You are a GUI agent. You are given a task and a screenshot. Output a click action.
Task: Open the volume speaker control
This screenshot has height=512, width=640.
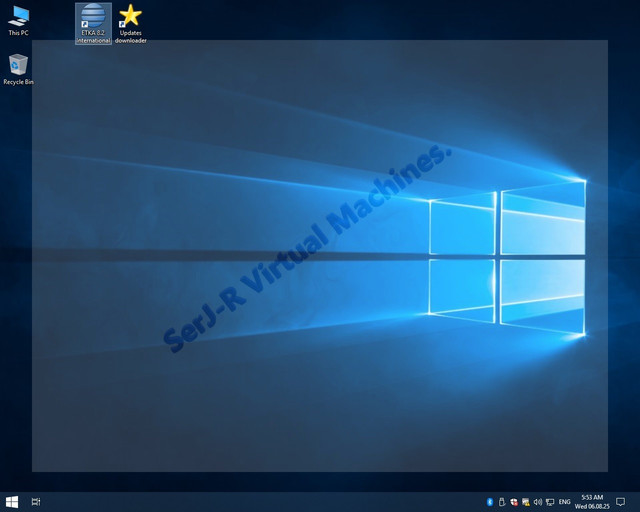tap(538, 502)
